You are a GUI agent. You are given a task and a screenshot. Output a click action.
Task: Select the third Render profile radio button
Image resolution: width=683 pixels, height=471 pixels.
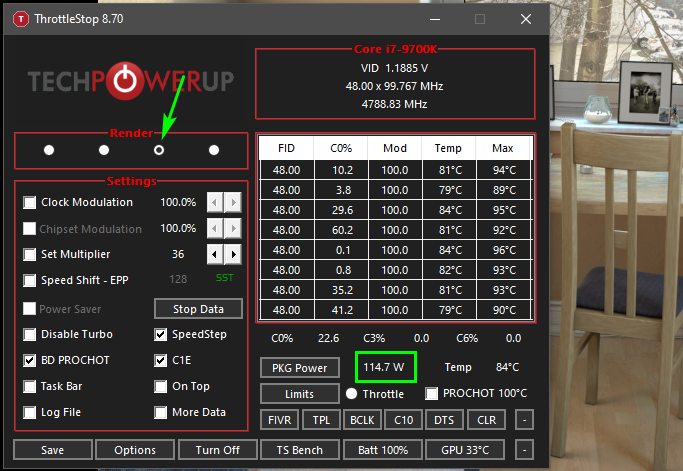pyautogui.click(x=159, y=150)
